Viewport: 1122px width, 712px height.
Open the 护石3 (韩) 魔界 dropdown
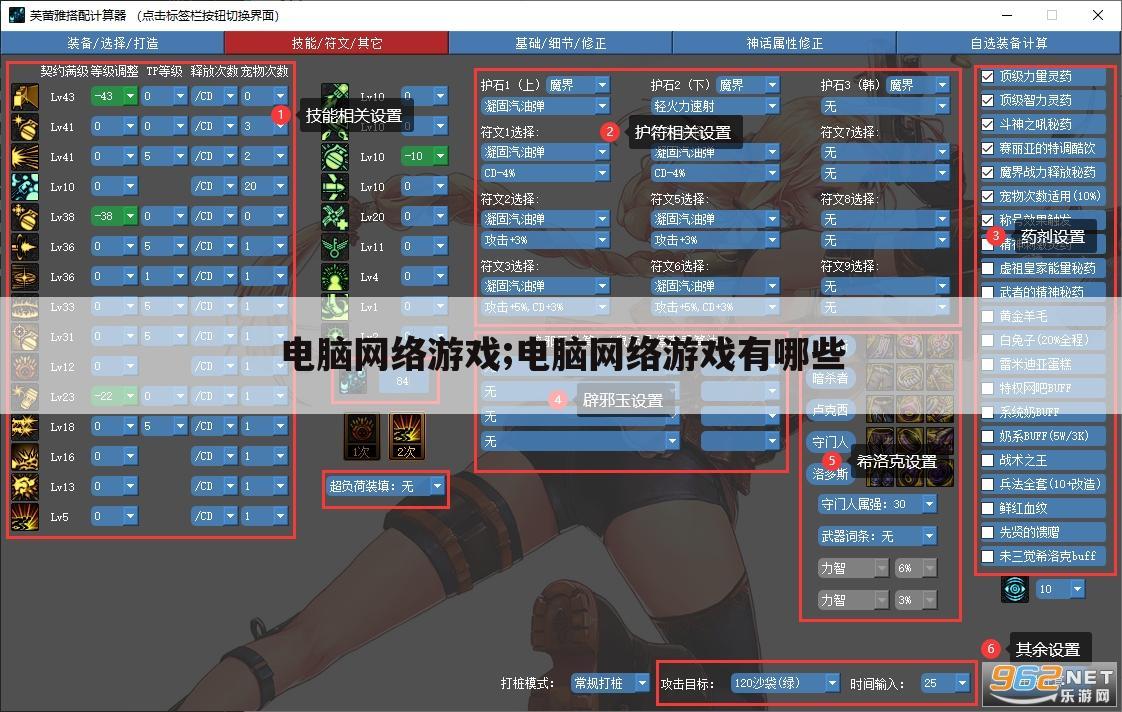click(917, 85)
